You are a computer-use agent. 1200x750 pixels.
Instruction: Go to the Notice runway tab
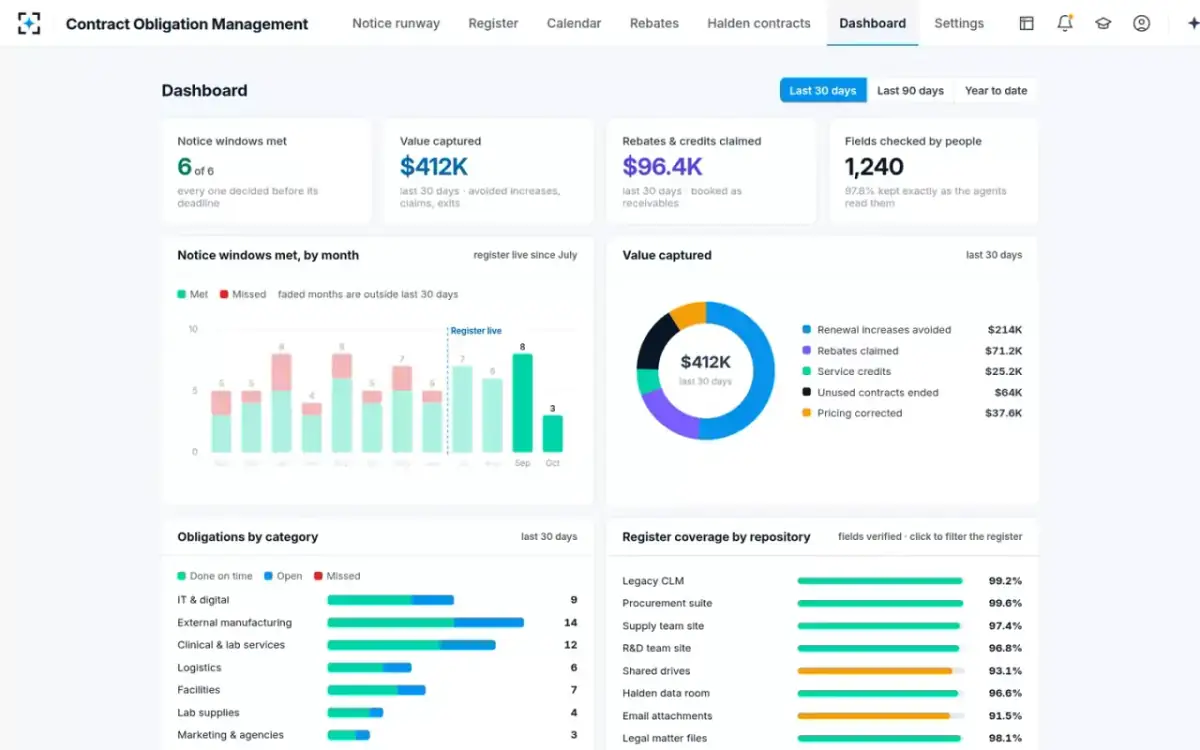396,23
